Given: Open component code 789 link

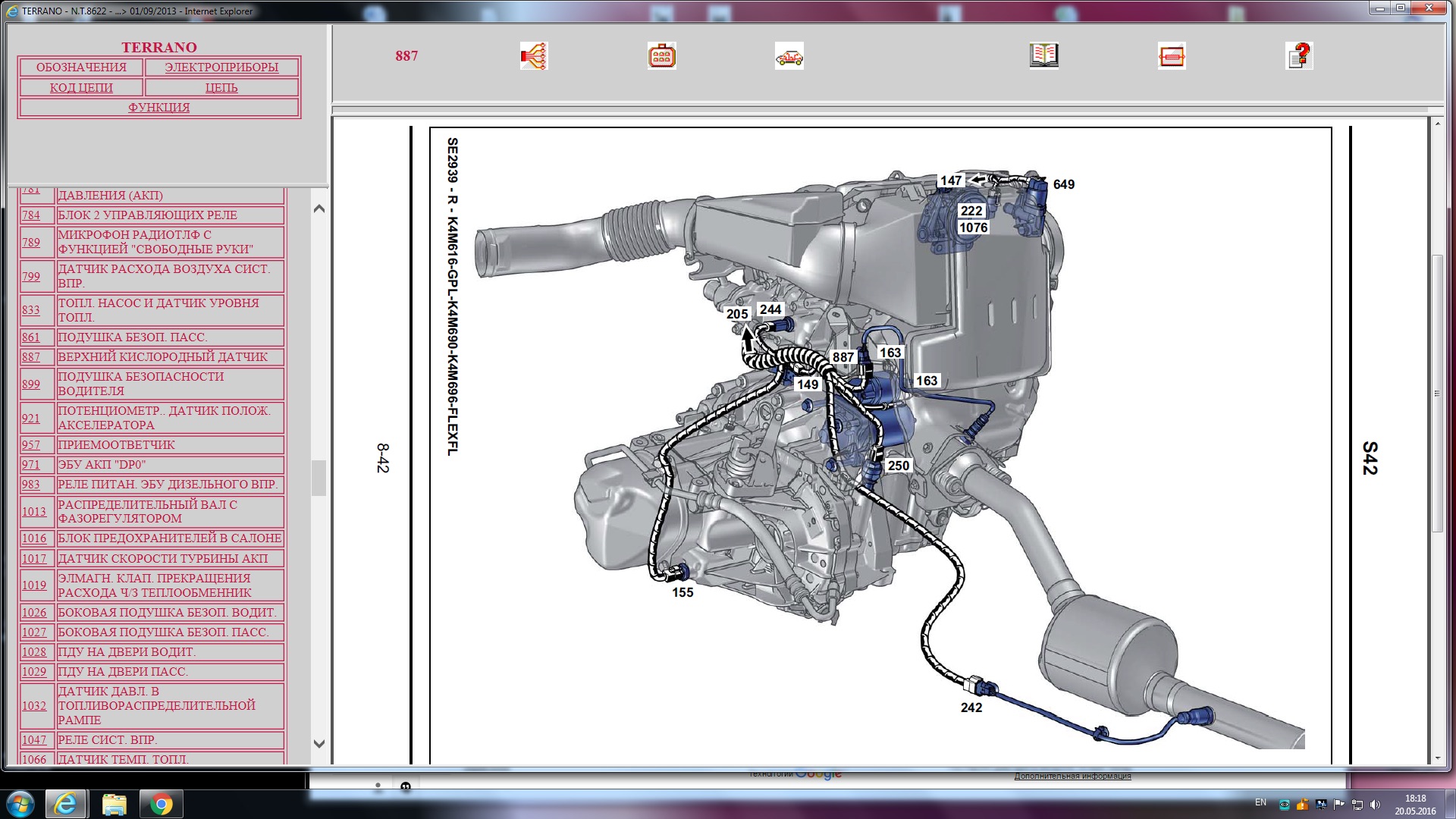Looking at the screenshot, I should (31, 243).
